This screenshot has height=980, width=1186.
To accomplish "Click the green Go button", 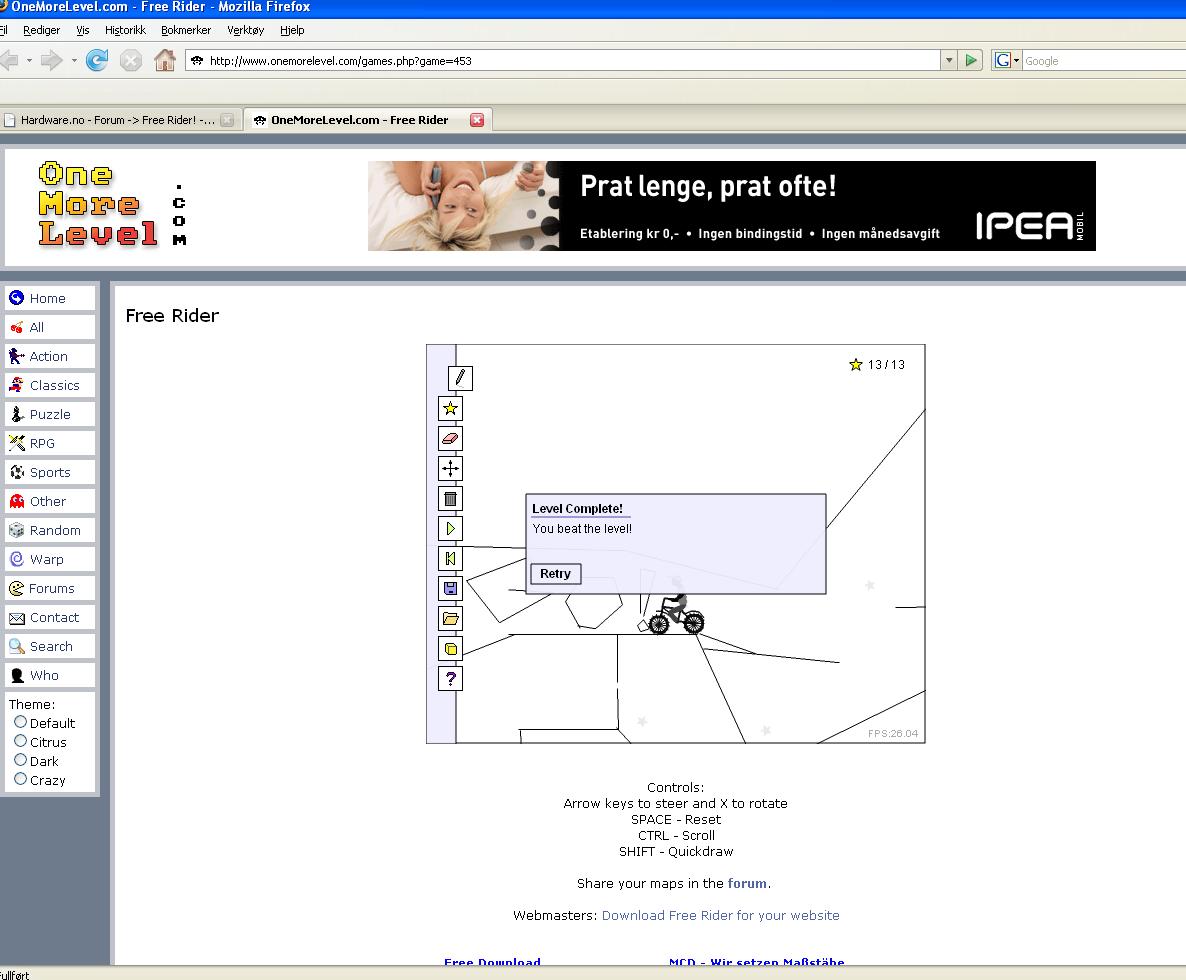I will point(971,60).
